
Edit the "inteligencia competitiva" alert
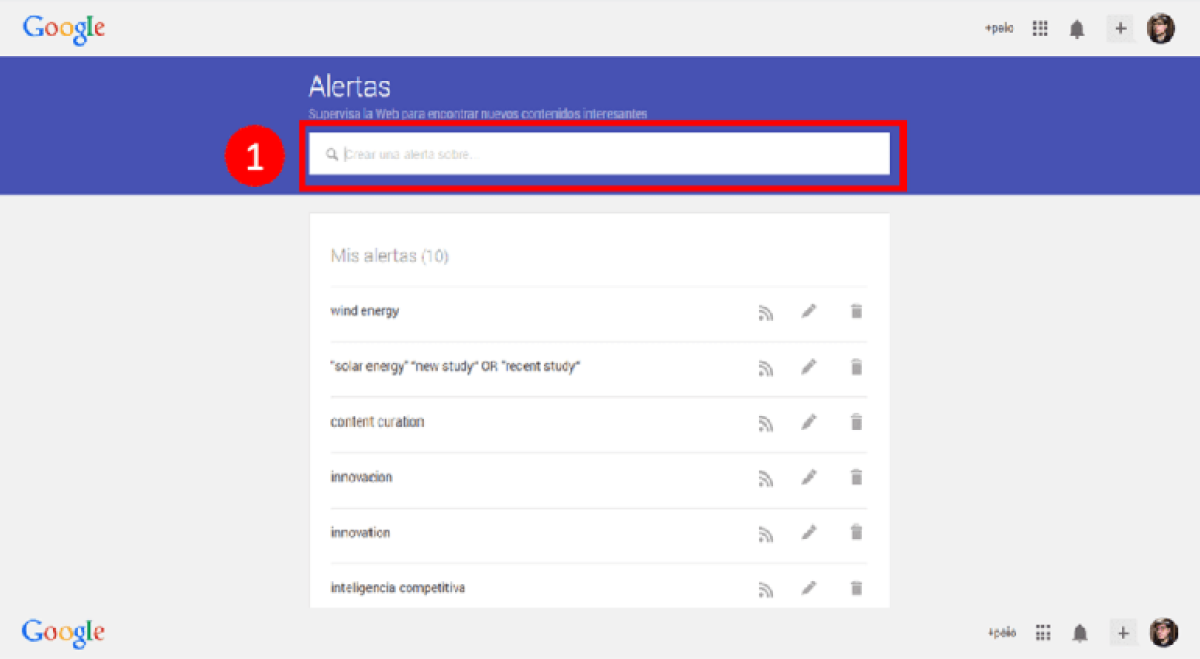[809, 588]
